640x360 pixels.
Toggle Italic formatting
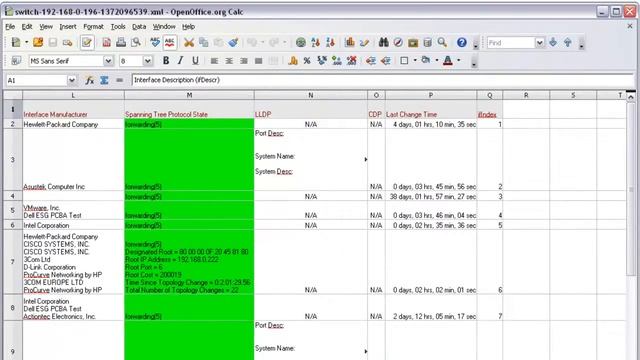(x=180, y=61)
